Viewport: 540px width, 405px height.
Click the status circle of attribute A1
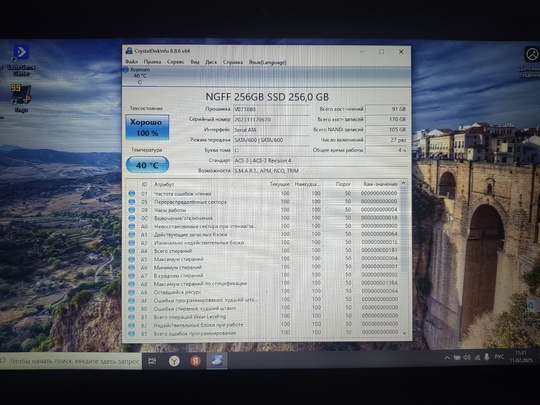pos(132,235)
